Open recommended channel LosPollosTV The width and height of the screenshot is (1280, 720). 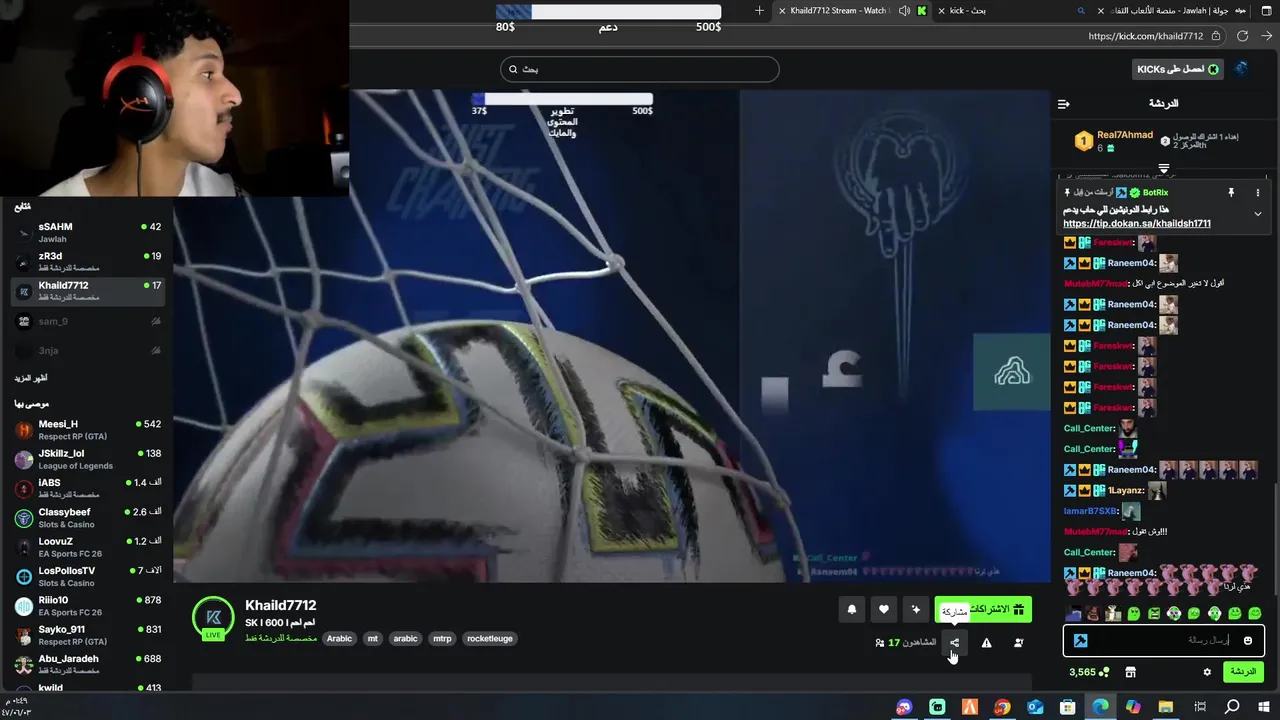[88, 576]
